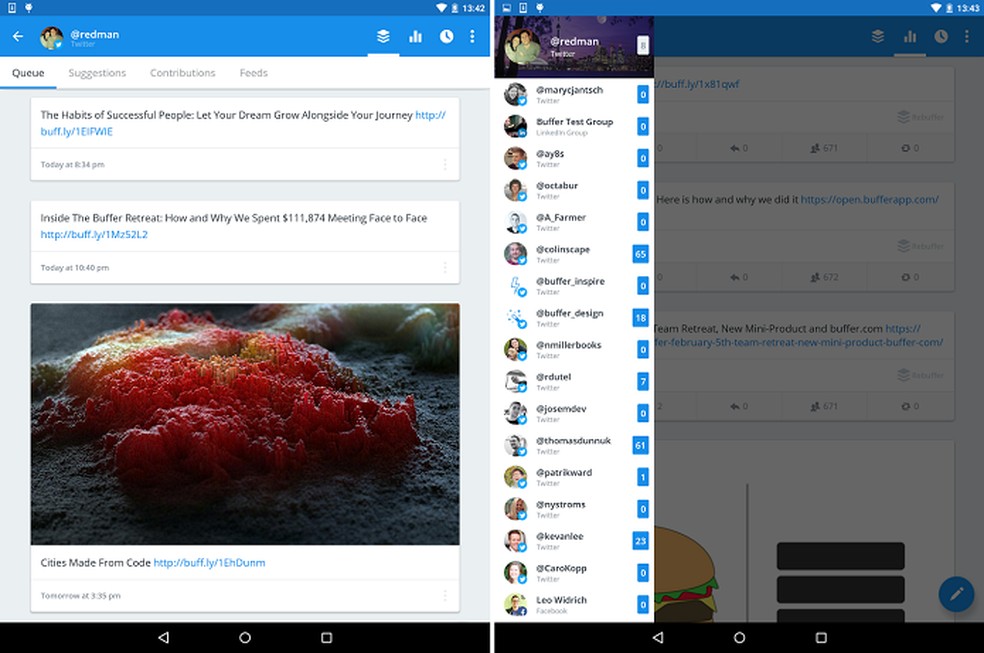Open the queue stack icon in left toolbar
Viewport: 984px width, 653px height.
click(383, 36)
